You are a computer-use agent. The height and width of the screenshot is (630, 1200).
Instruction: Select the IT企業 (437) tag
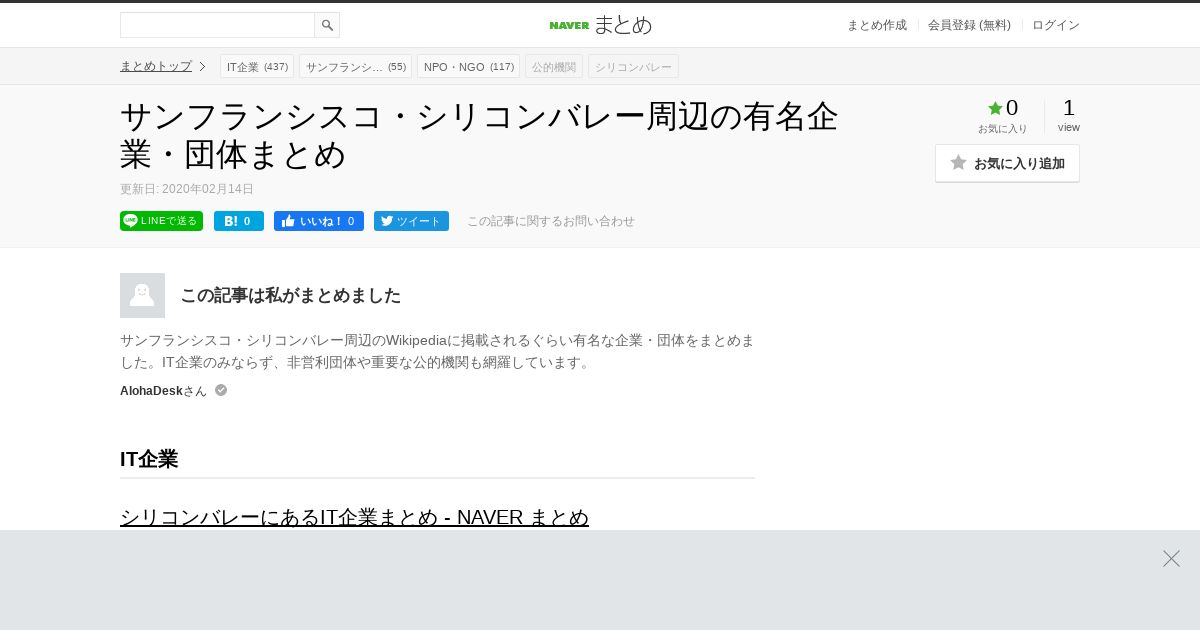point(257,67)
